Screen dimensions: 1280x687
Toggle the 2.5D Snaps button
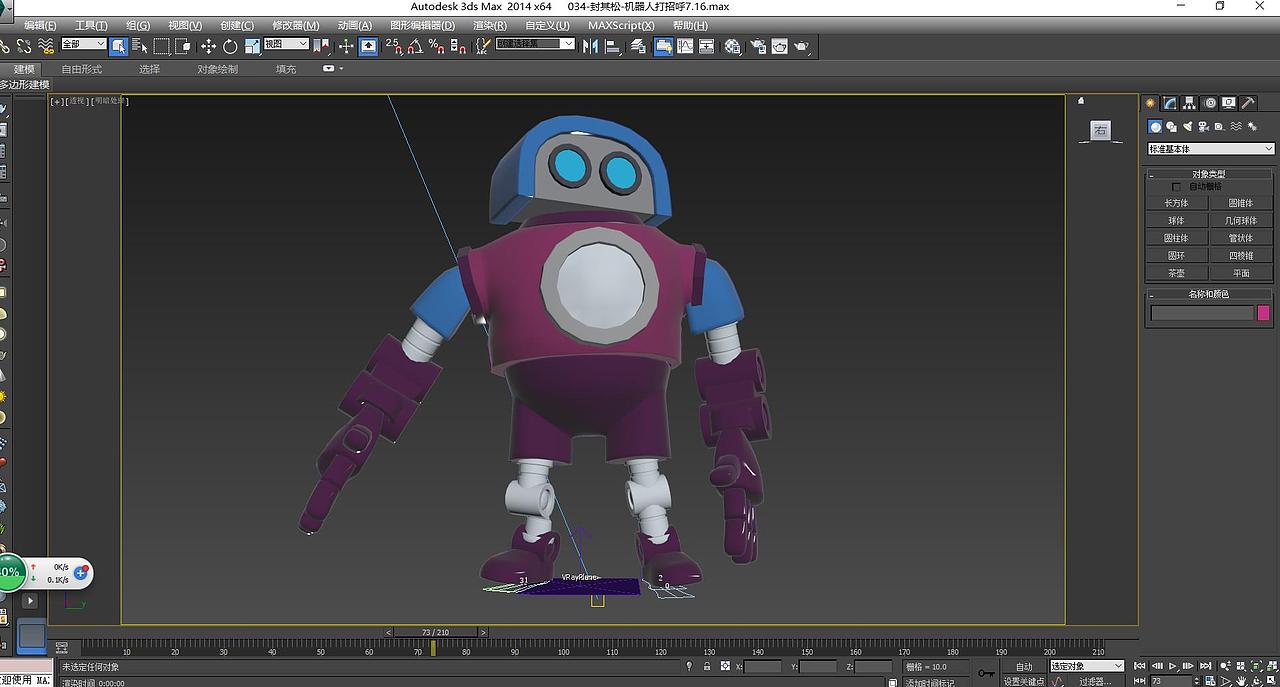tap(393, 46)
